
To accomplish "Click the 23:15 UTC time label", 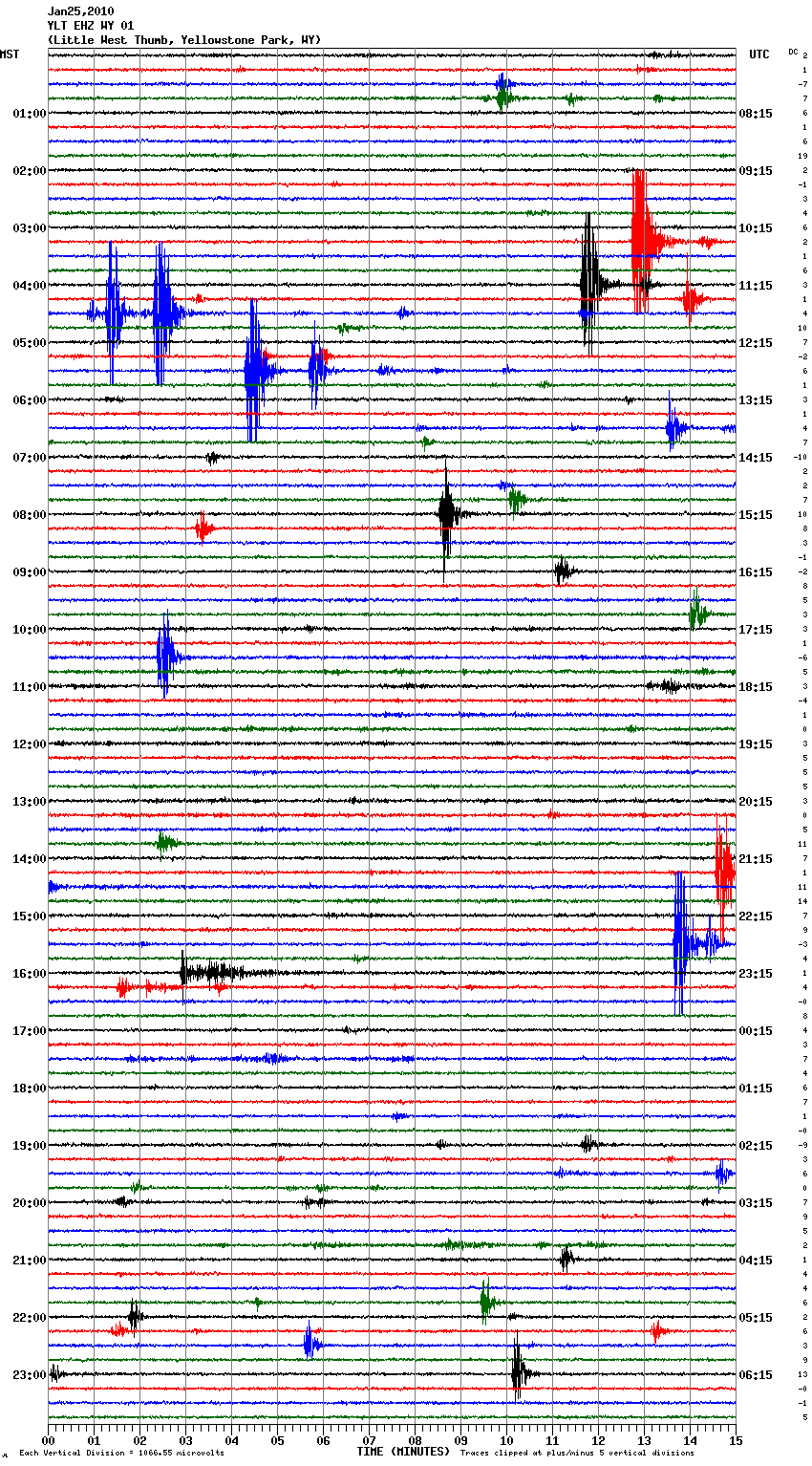I will pos(756,974).
